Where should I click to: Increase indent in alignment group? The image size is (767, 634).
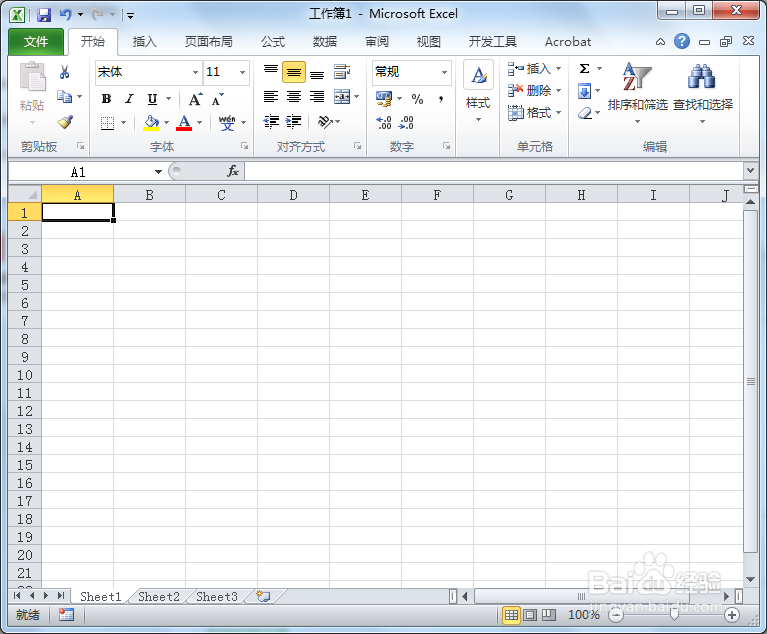tap(293, 121)
